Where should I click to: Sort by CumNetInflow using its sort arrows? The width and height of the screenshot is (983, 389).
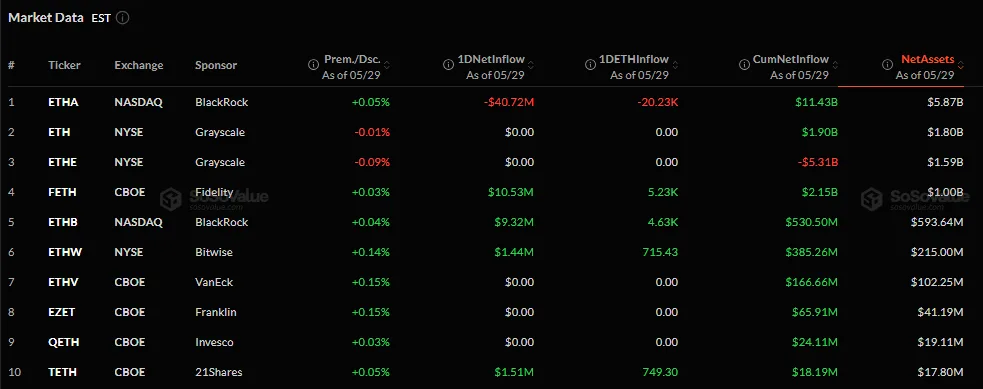pyautogui.click(x=834, y=65)
